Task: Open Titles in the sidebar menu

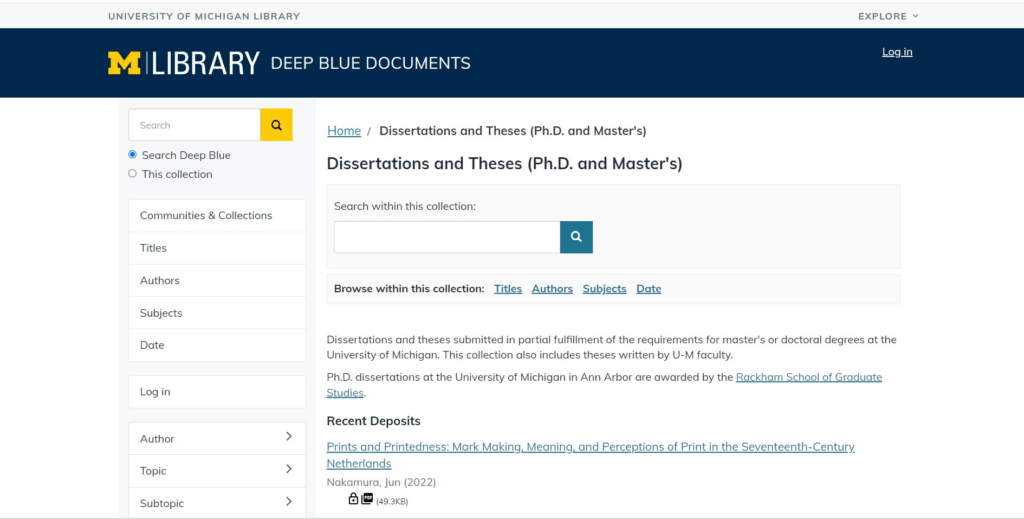Action: (x=217, y=248)
